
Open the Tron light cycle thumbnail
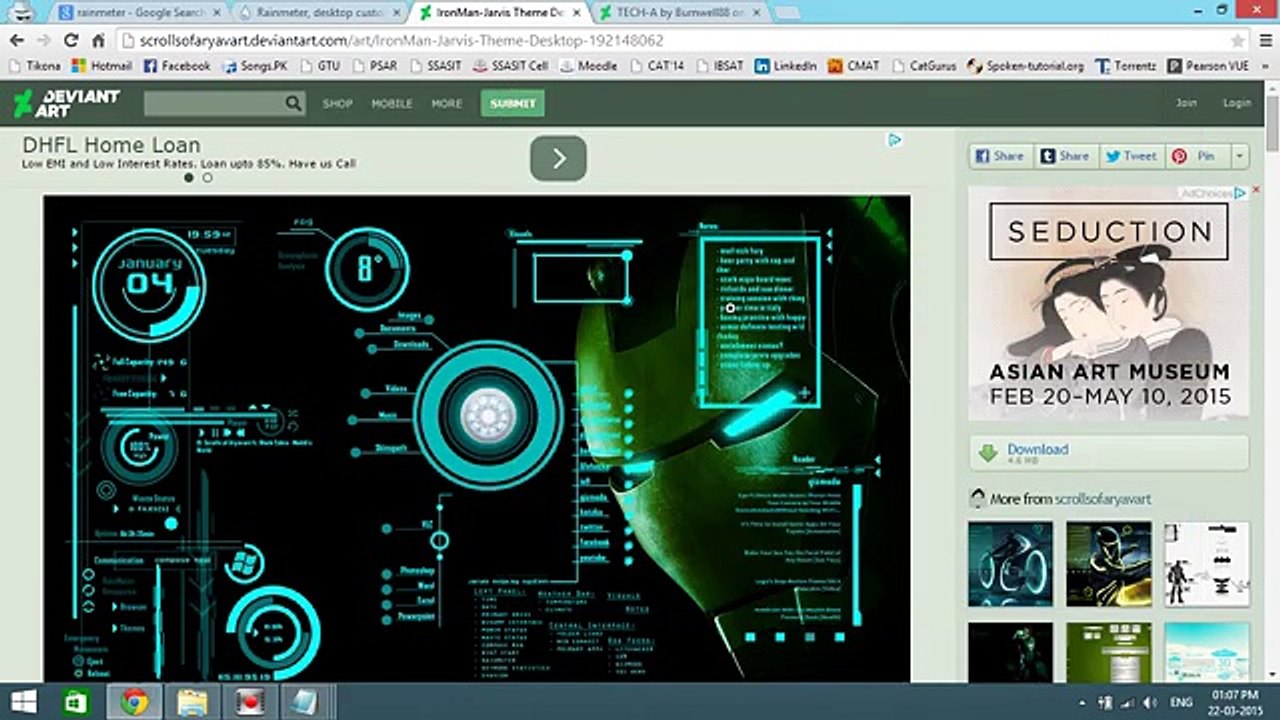(1010, 564)
